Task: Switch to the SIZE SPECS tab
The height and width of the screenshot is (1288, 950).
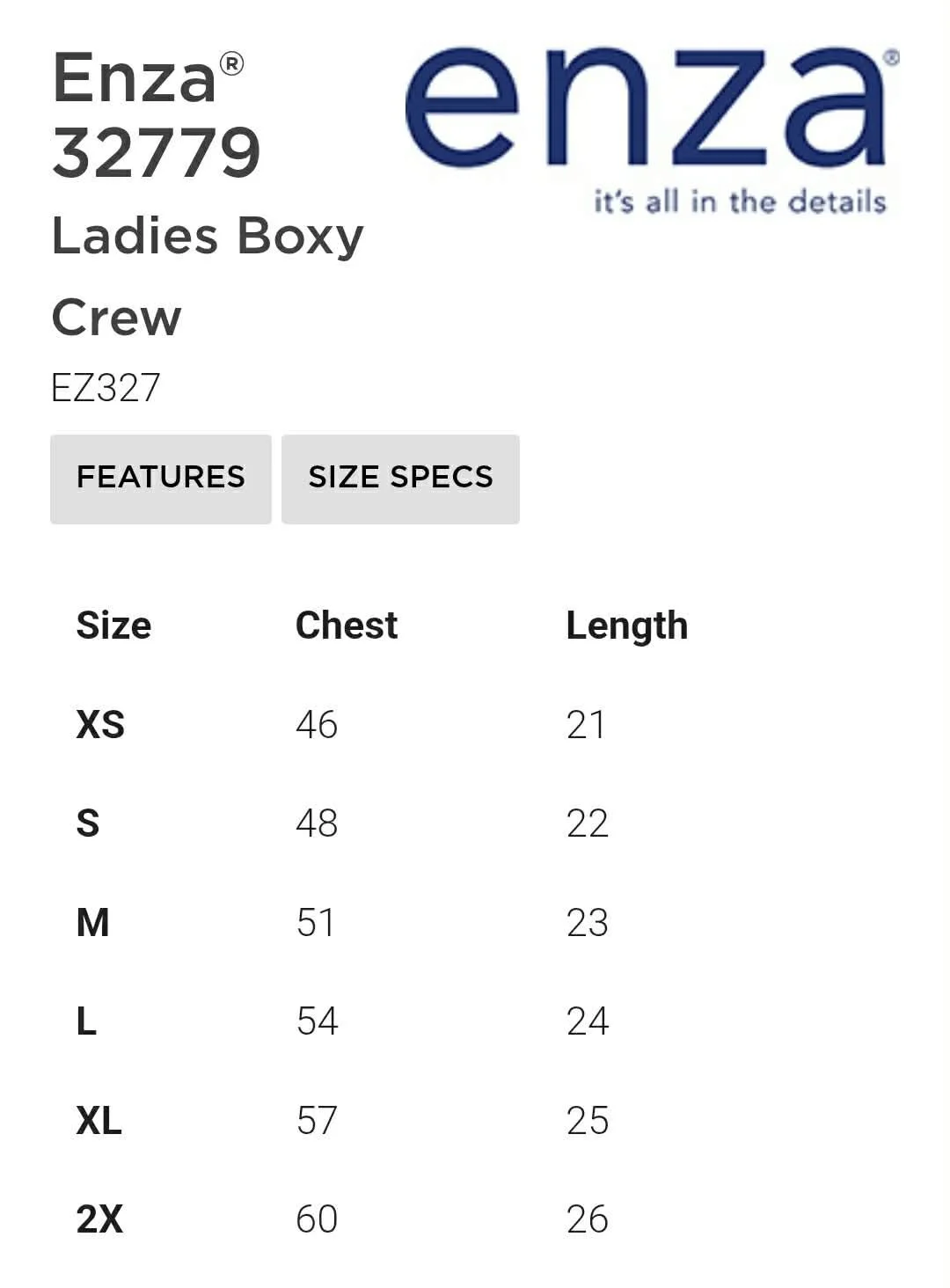Action: (x=400, y=479)
